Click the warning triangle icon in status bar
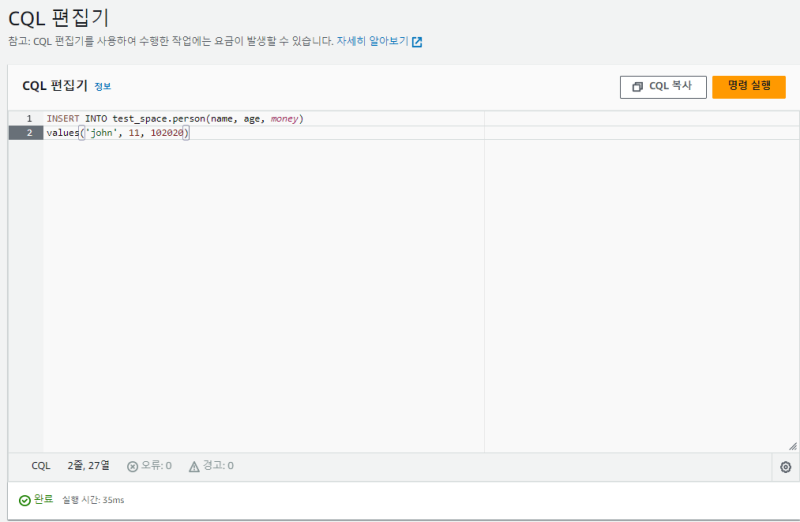This screenshot has height=522, width=800. tap(194, 466)
